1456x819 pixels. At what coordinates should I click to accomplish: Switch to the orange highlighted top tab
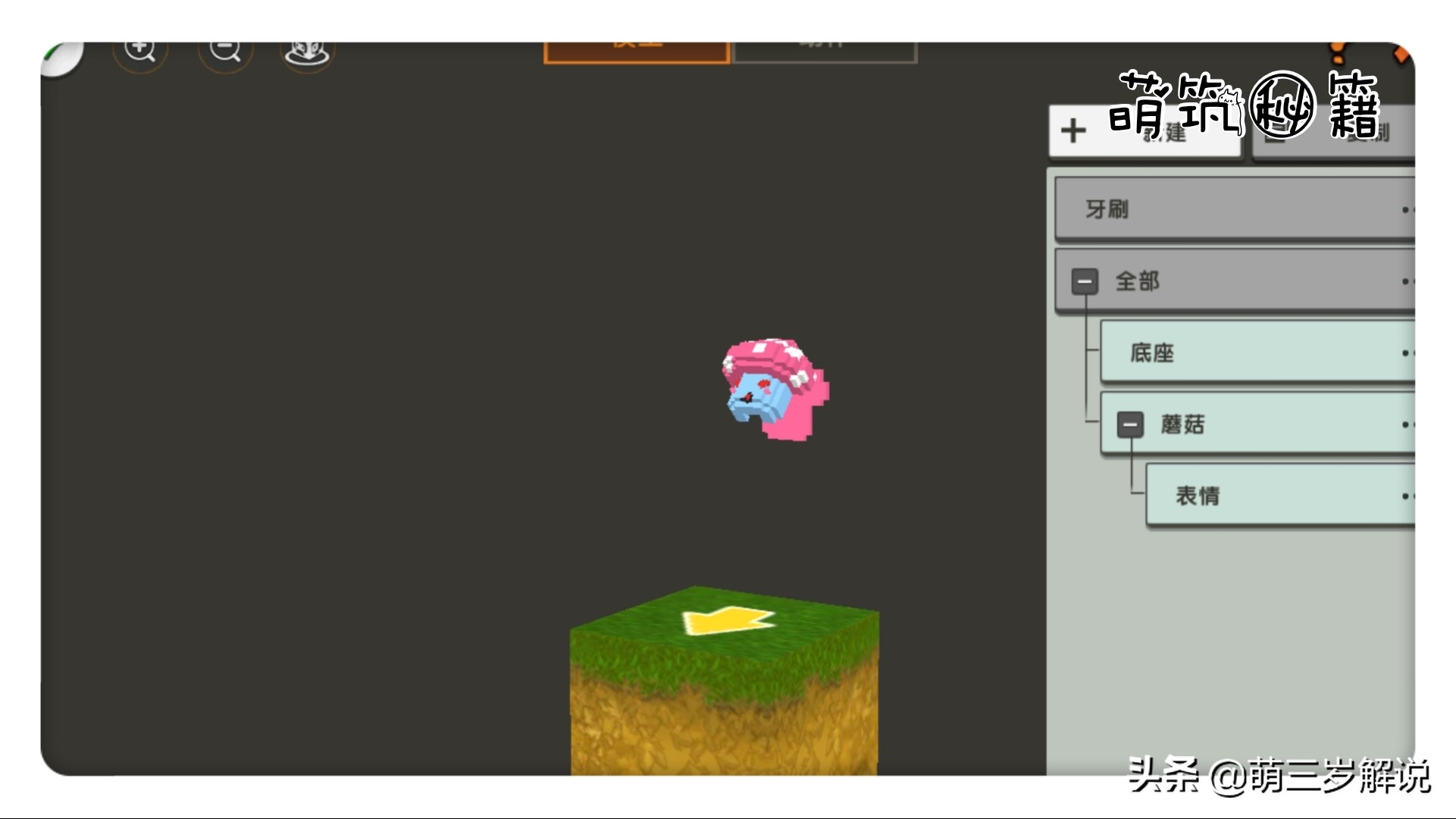[x=637, y=52]
